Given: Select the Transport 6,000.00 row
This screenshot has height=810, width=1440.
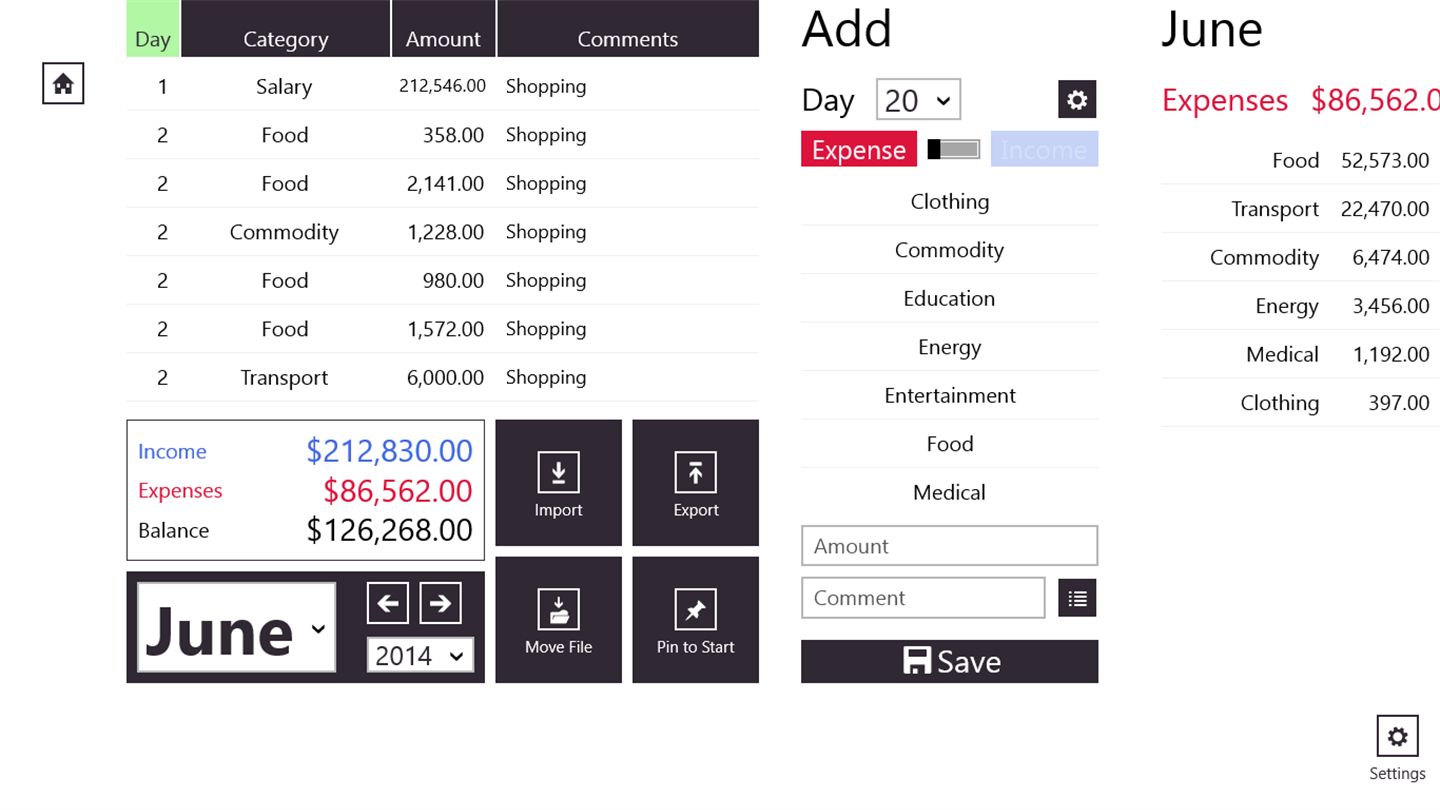Looking at the screenshot, I should [x=442, y=377].
